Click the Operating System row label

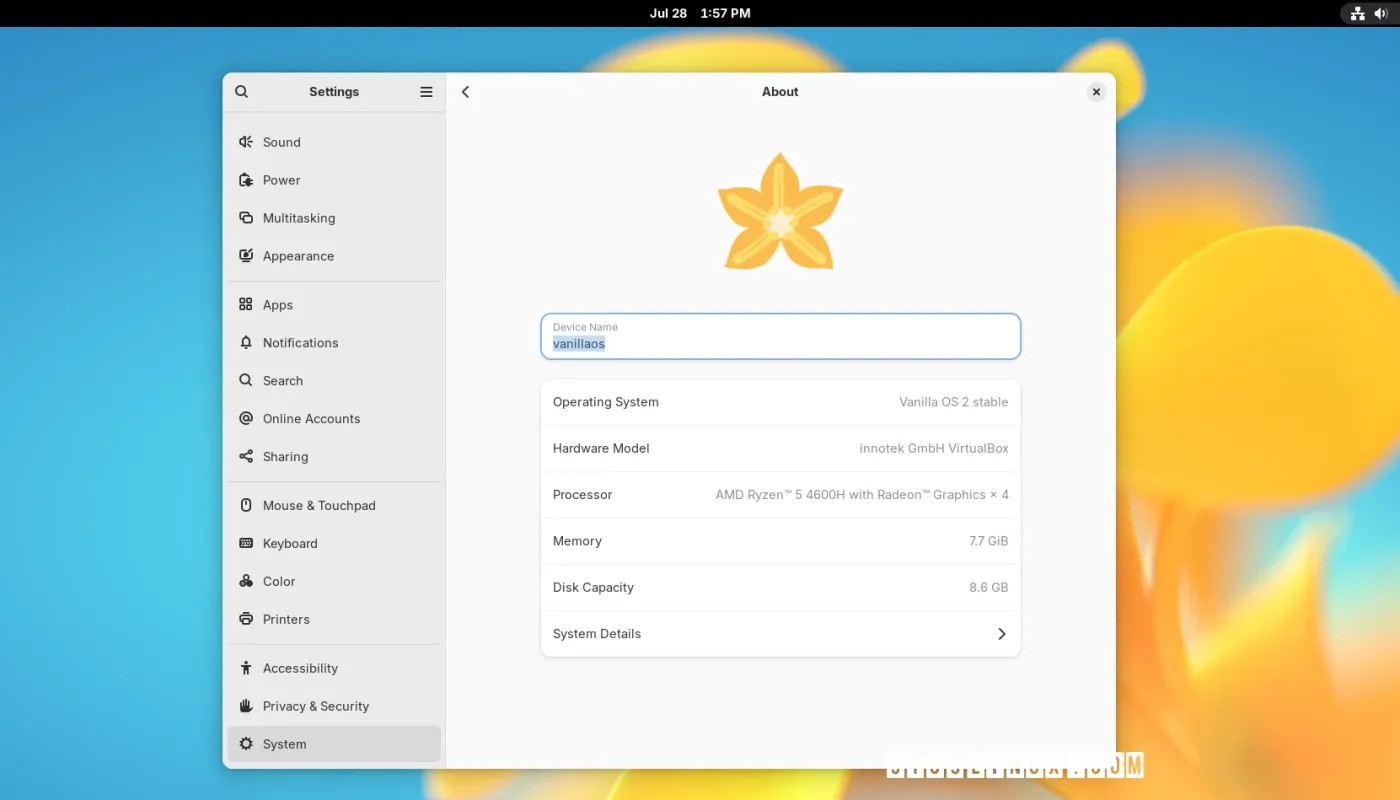pos(605,402)
